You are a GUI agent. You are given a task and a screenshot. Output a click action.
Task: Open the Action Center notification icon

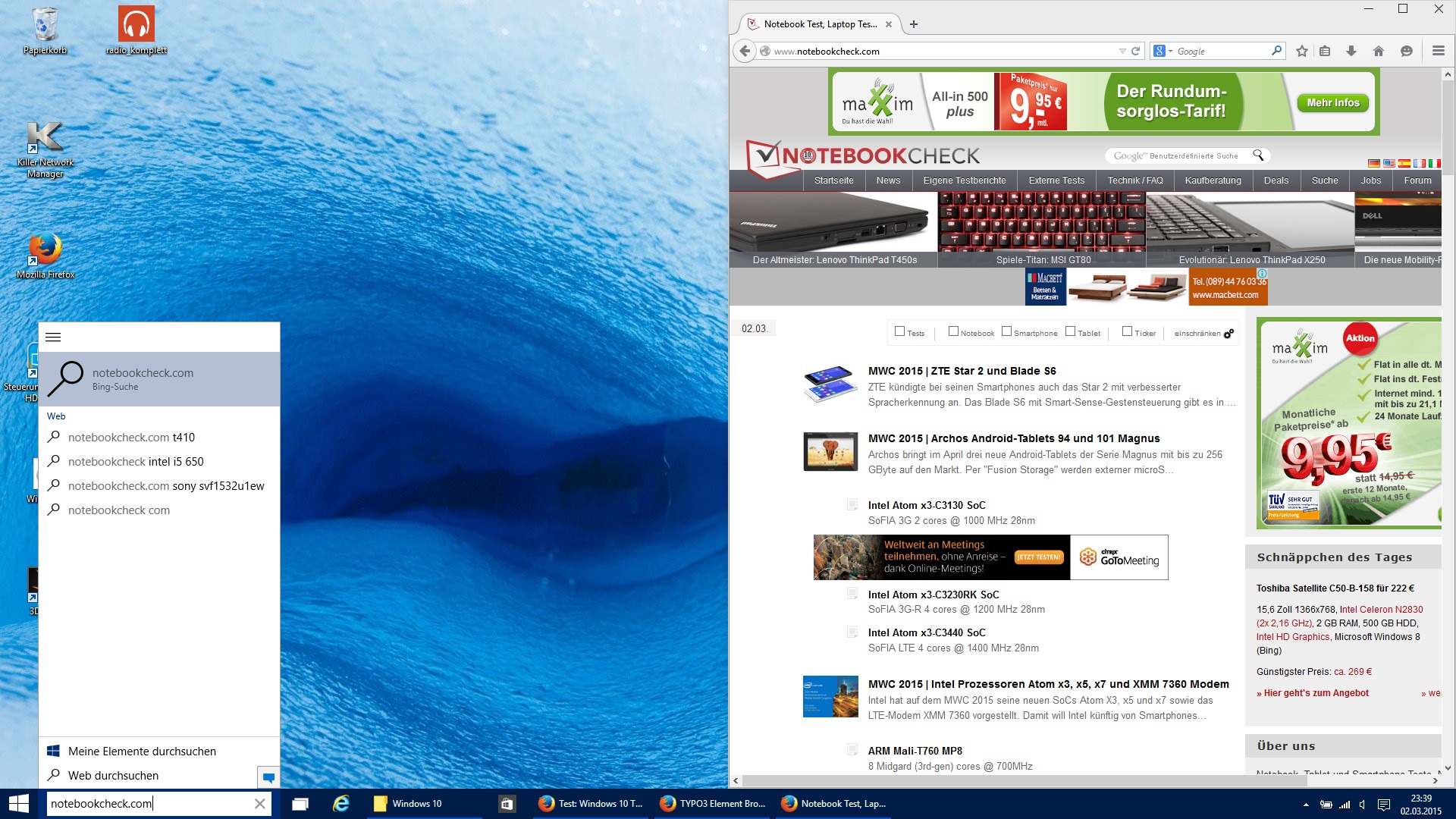1383,805
